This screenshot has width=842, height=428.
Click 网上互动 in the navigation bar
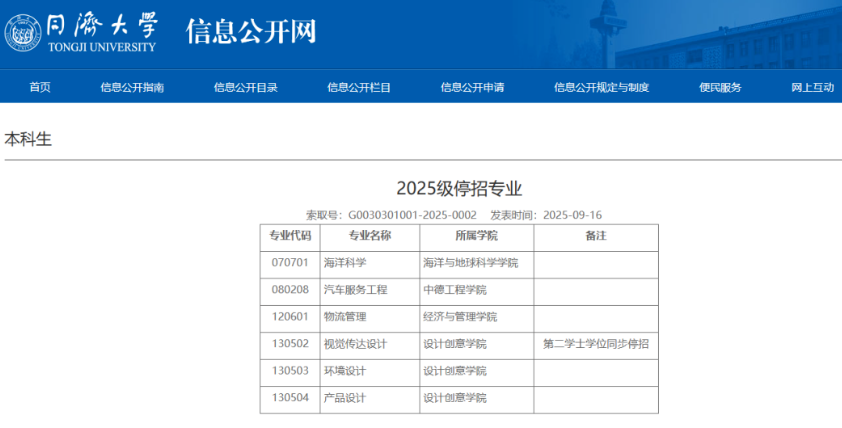tap(812, 87)
